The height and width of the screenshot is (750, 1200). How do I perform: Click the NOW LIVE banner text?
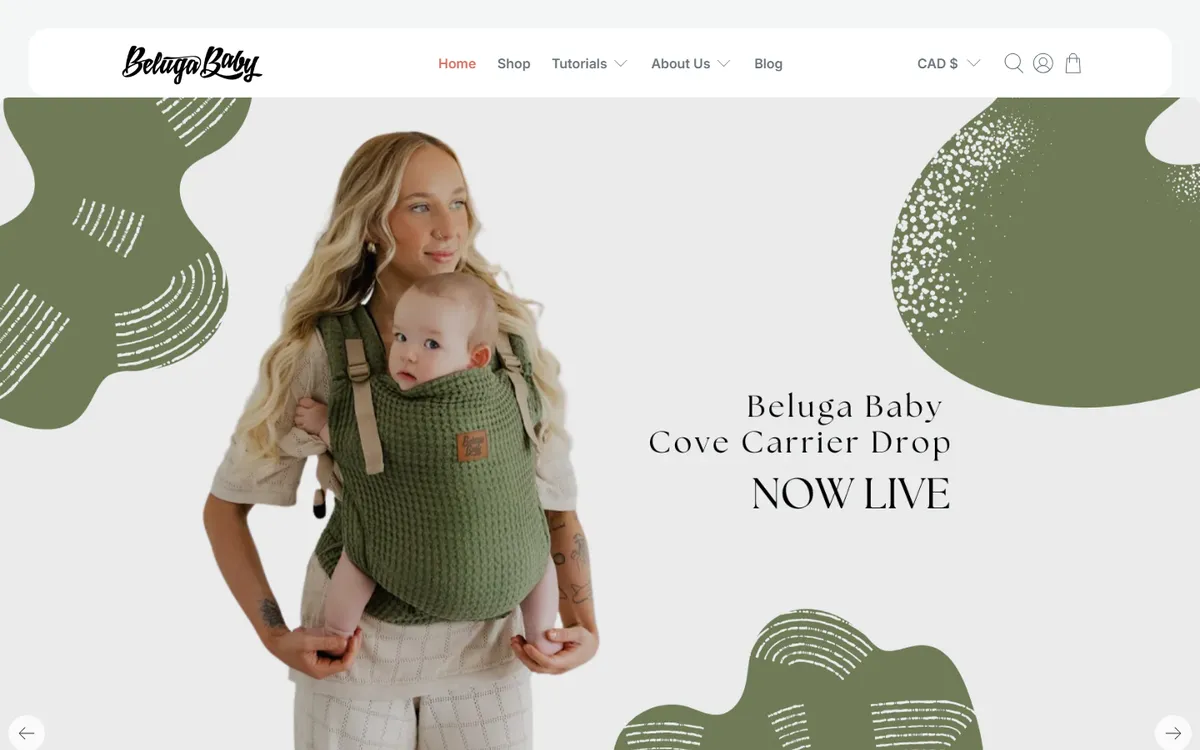850,494
